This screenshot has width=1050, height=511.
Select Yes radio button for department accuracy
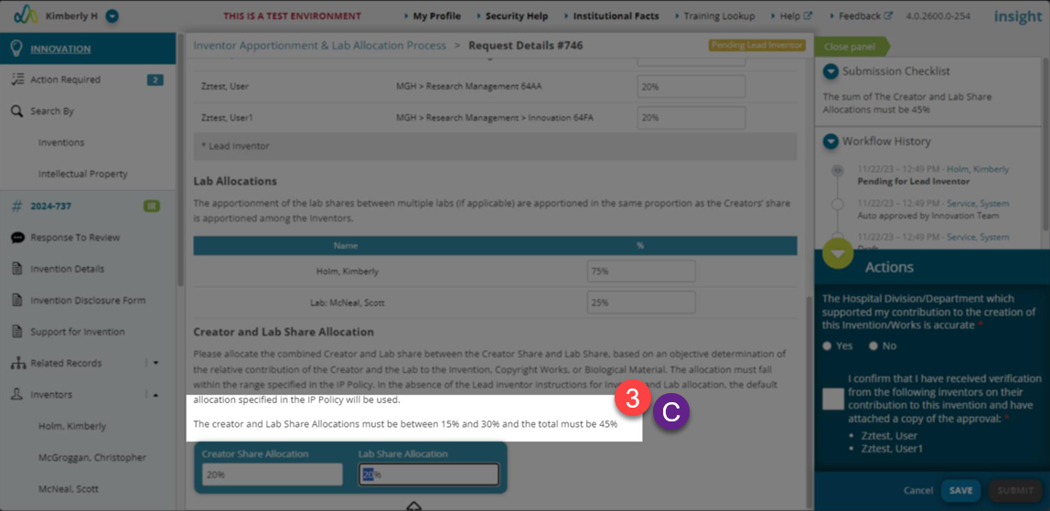(x=827, y=346)
